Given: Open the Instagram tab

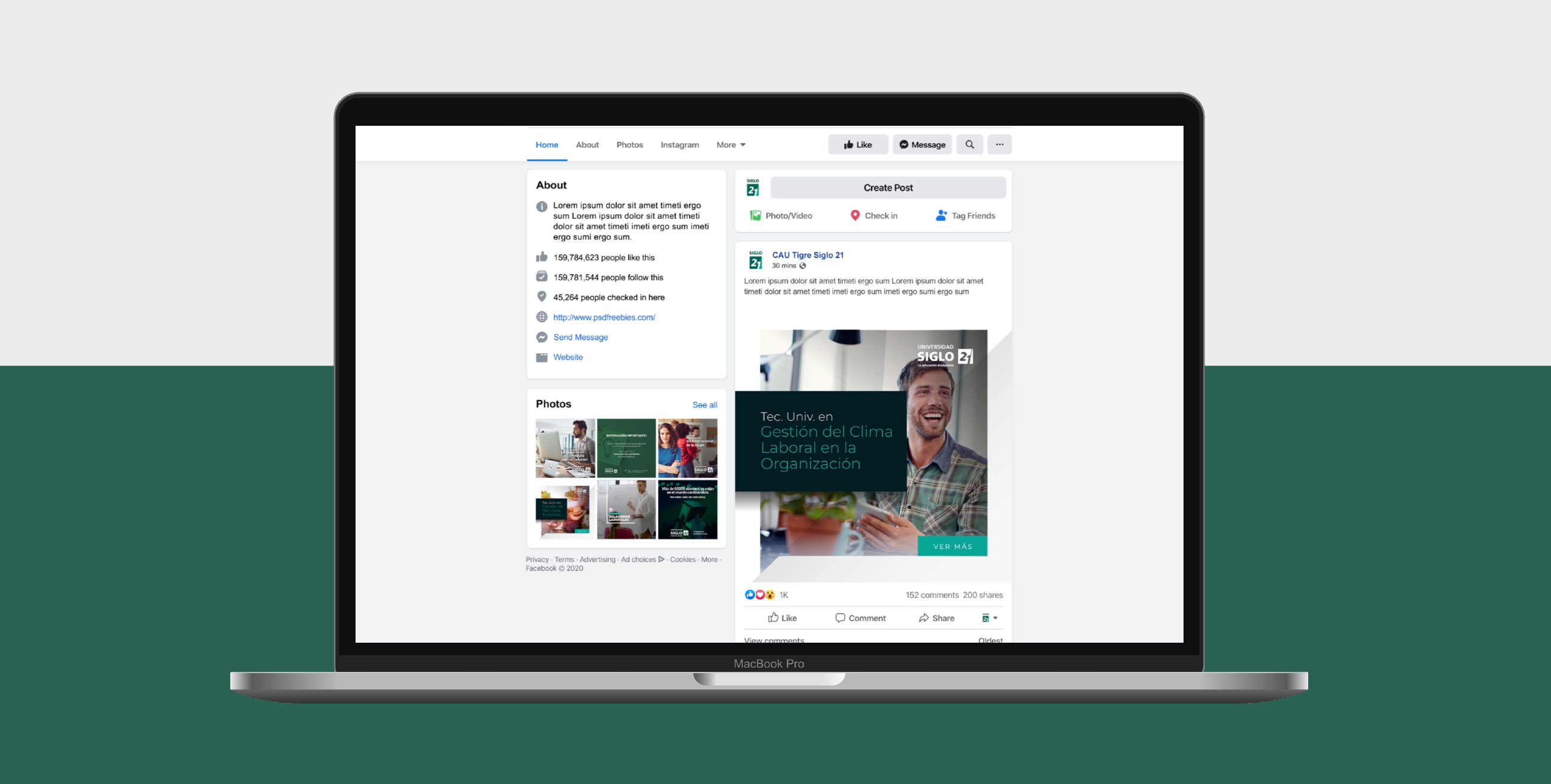Looking at the screenshot, I should (679, 145).
